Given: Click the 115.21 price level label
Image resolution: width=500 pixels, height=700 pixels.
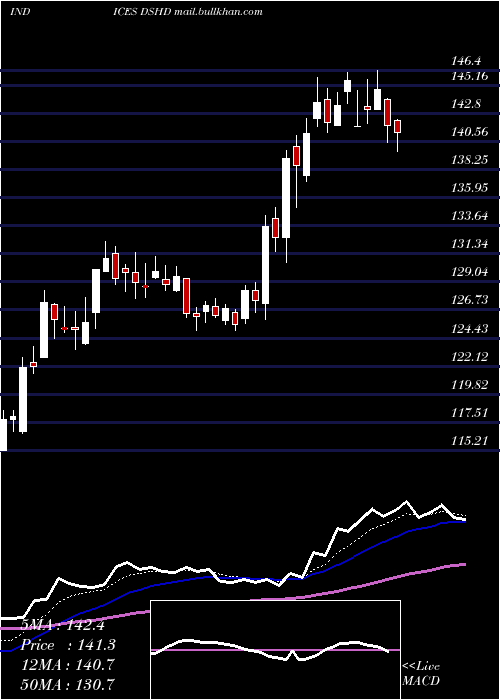Looking at the screenshot, I should 469,441.
